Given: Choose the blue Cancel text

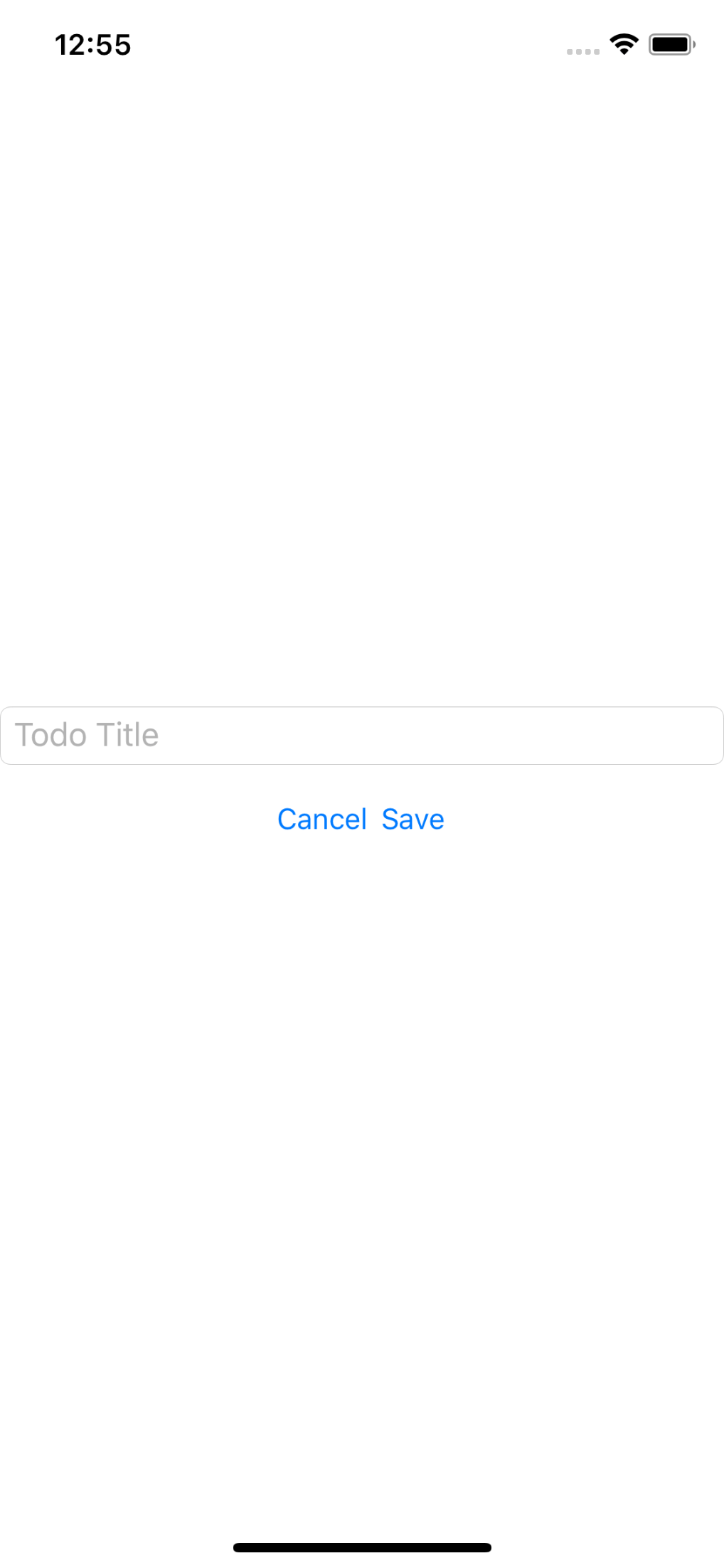Looking at the screenshot, I should point(322,820).
